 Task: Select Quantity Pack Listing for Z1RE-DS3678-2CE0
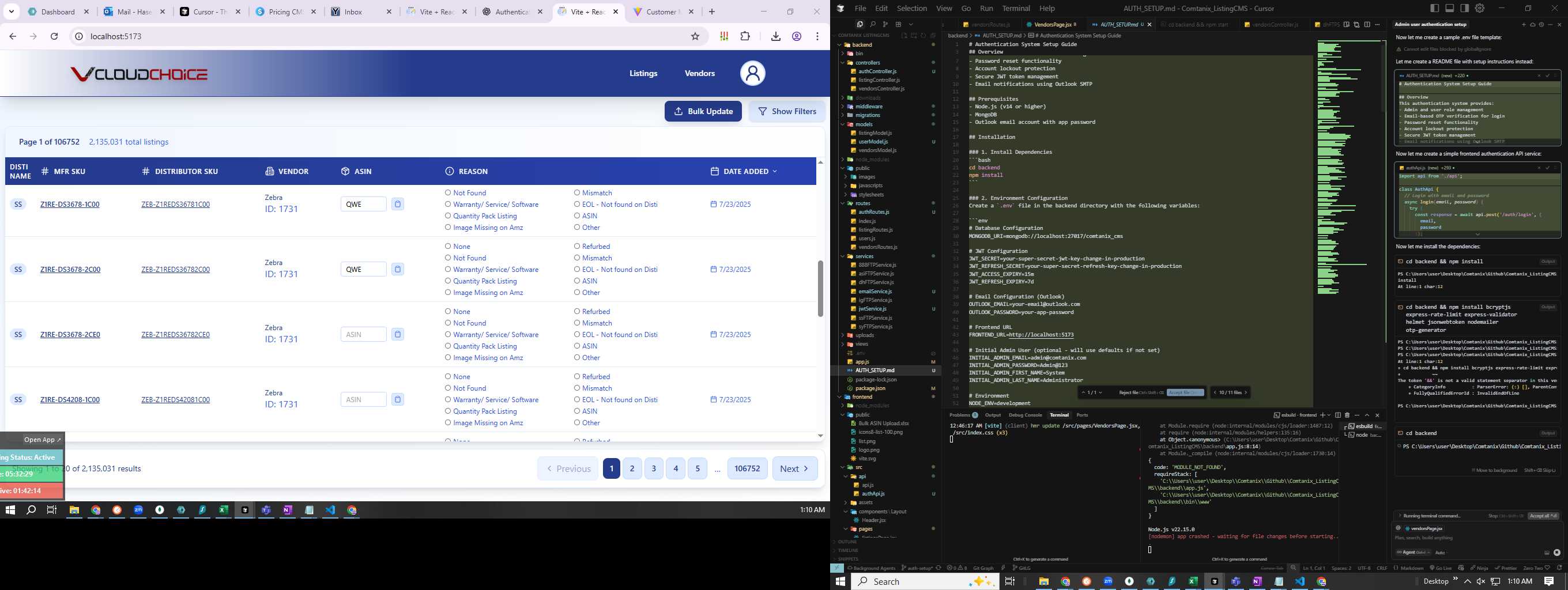448,346
